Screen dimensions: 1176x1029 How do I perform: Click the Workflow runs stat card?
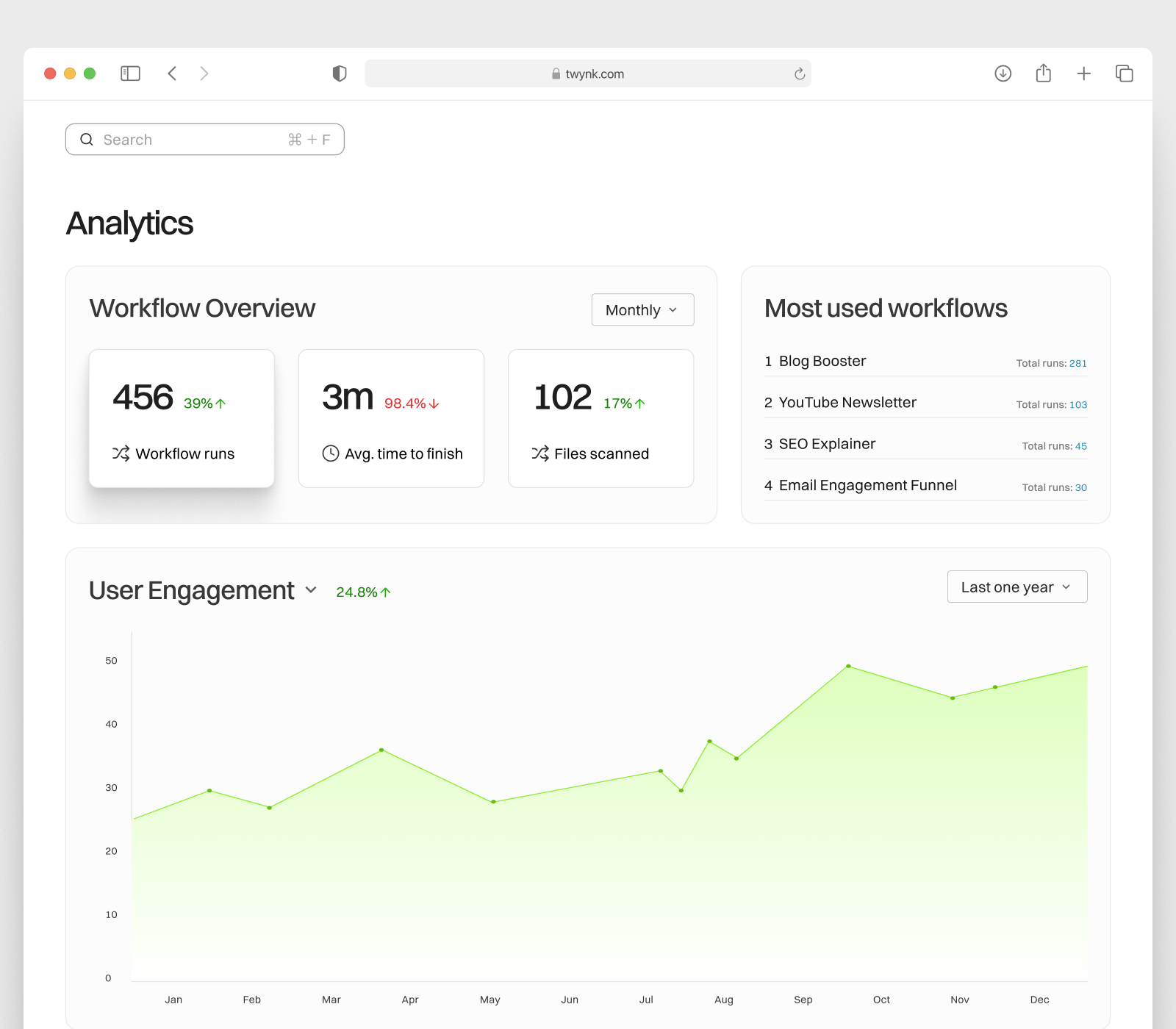pos(181,418)
